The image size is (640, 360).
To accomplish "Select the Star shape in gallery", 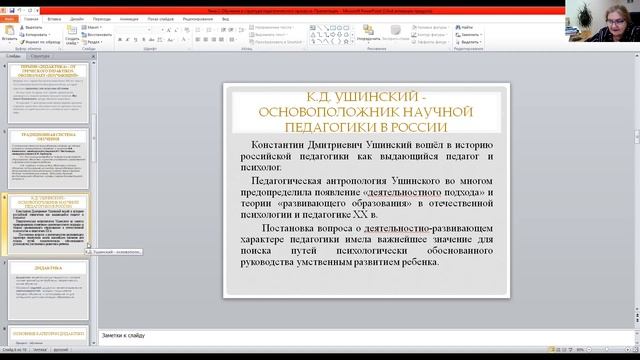I will (347, 42).
